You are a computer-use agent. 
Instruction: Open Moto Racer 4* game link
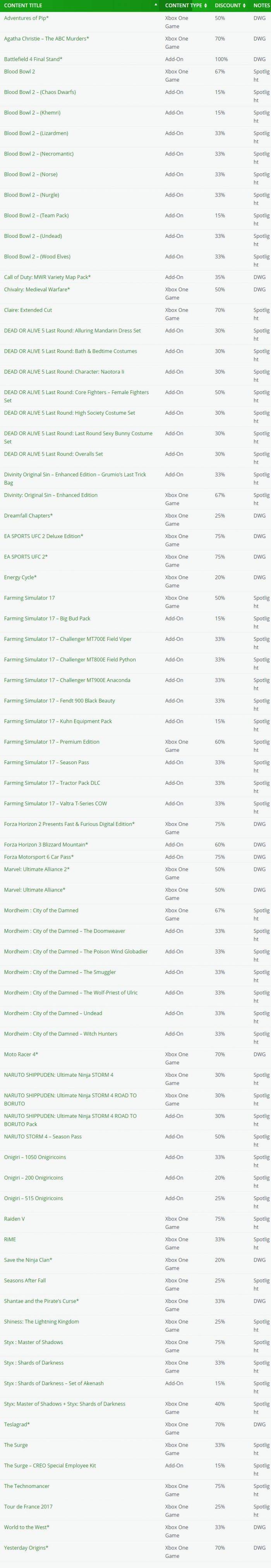(21, 1054)
